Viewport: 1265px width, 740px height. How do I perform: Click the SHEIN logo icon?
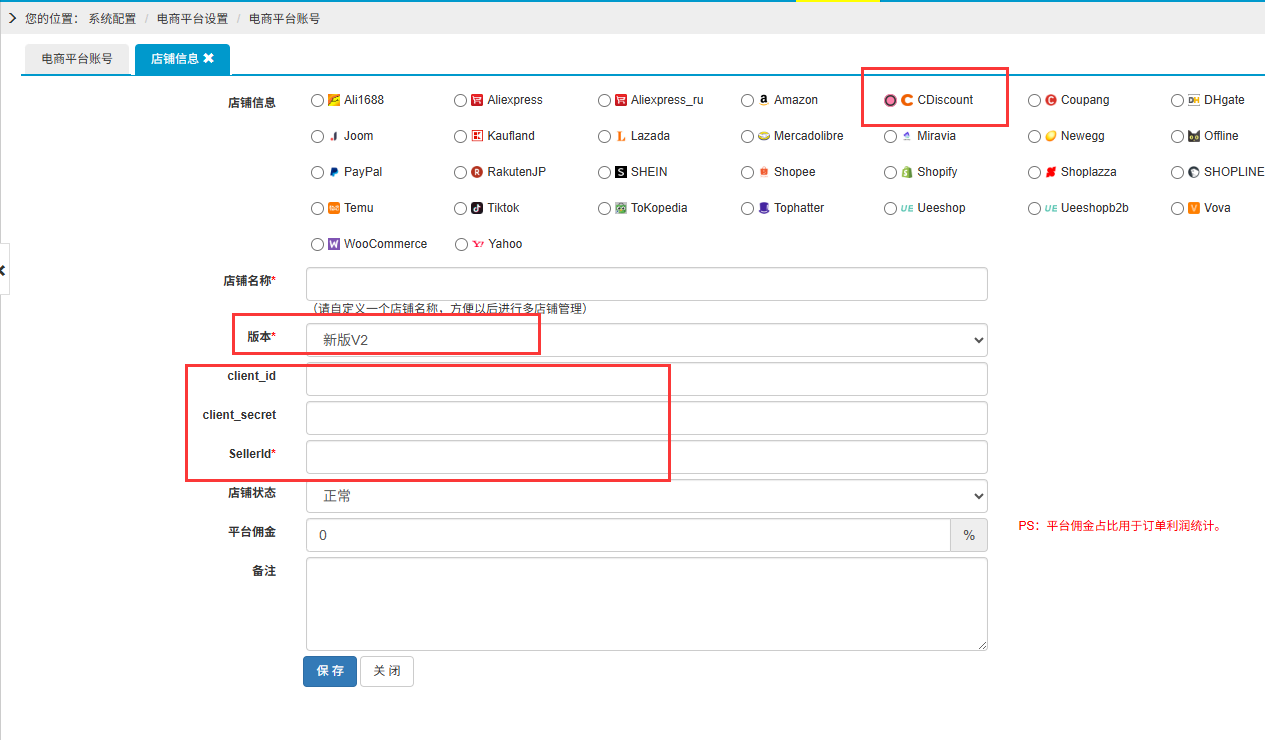click(x=621, y=172)
